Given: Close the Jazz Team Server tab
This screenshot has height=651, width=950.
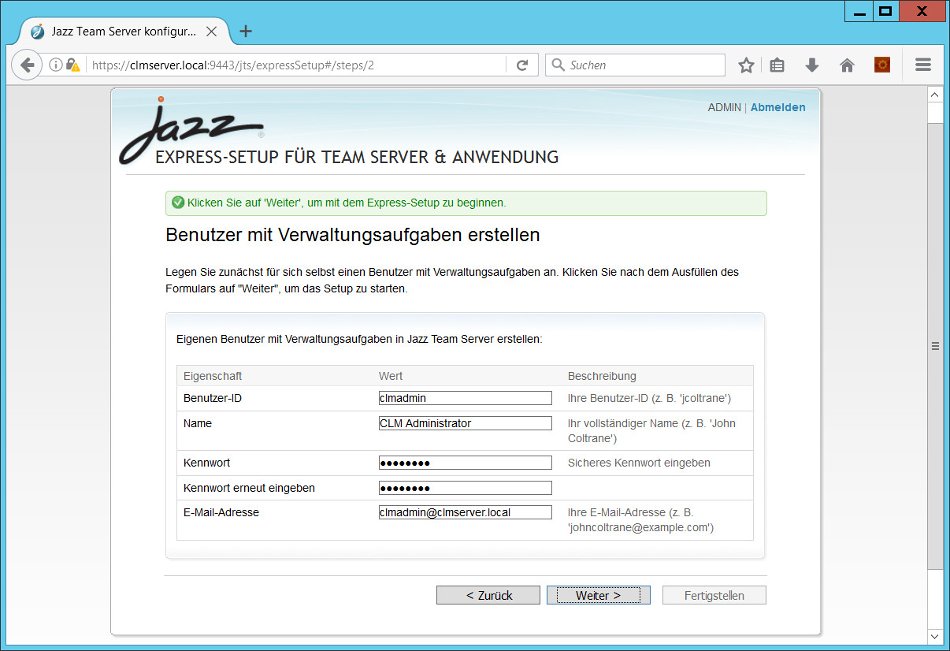Looking at the screenshot, I should pyautogui.click(x=211, y=32).
